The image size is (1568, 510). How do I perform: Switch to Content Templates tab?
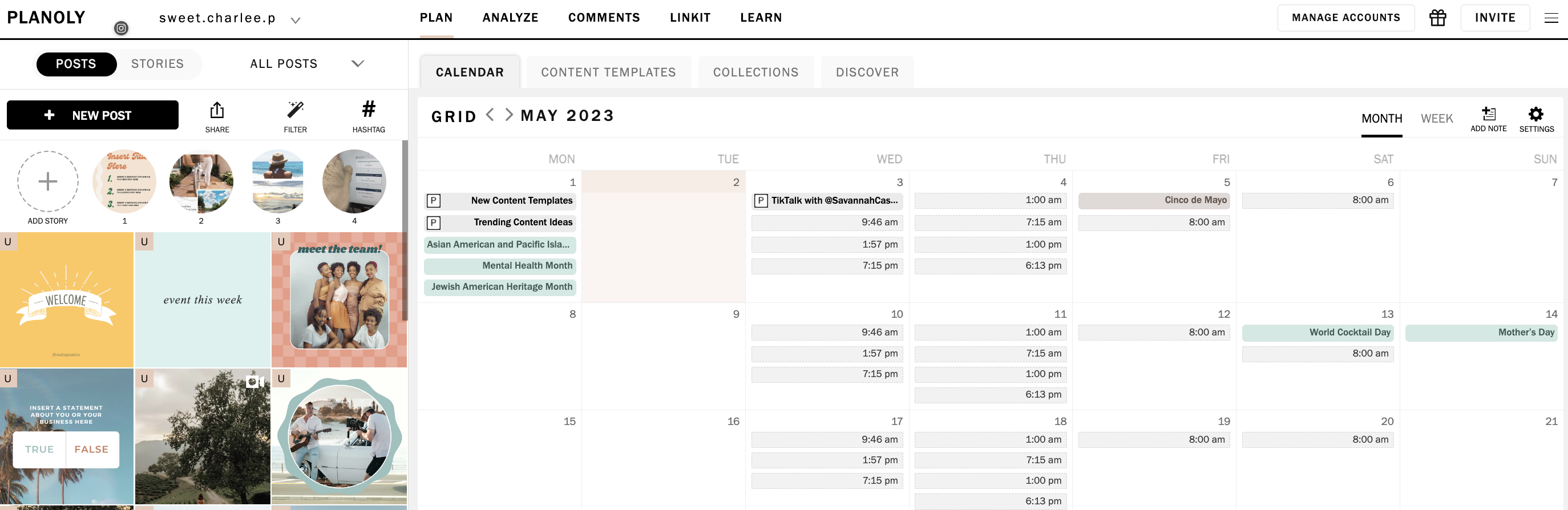(608, 72)
